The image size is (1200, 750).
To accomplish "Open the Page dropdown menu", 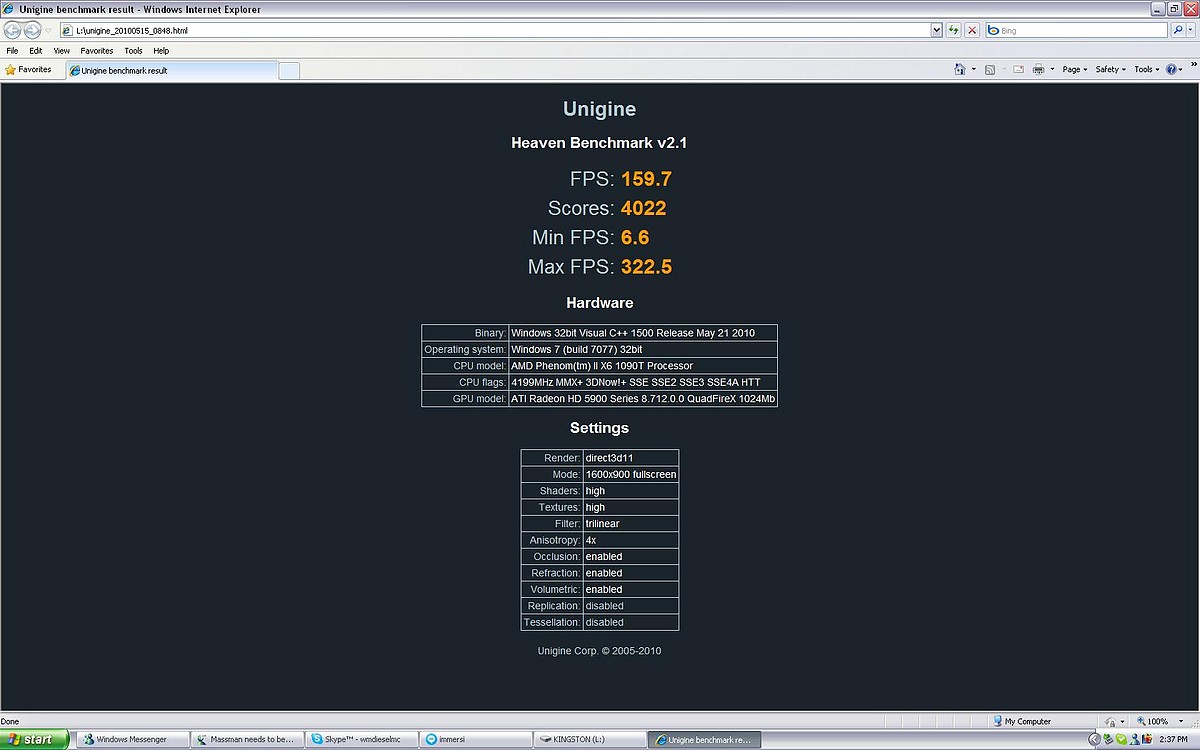I will pos(1074,70).
